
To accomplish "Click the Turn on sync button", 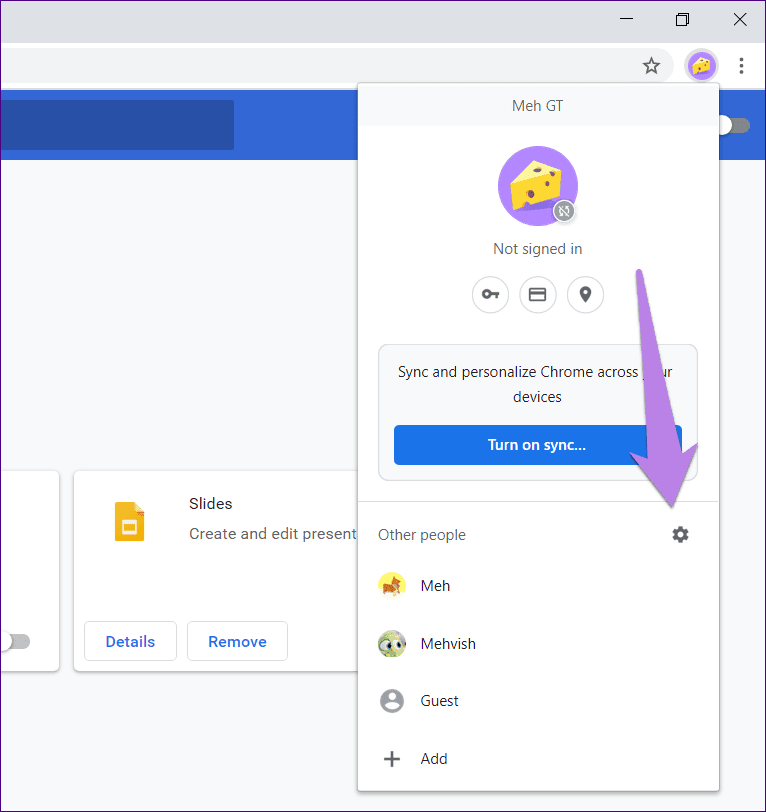I will (x=538, y=445).
